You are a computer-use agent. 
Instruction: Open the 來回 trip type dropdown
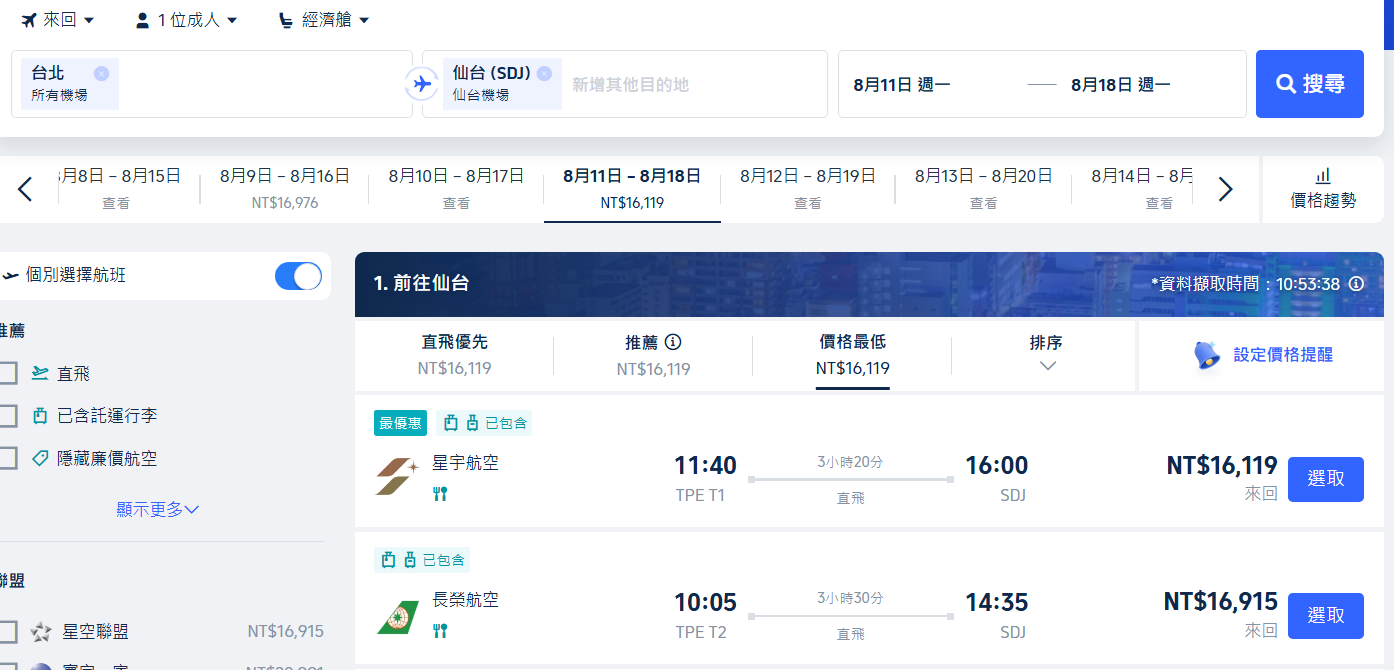coord(58,20)
